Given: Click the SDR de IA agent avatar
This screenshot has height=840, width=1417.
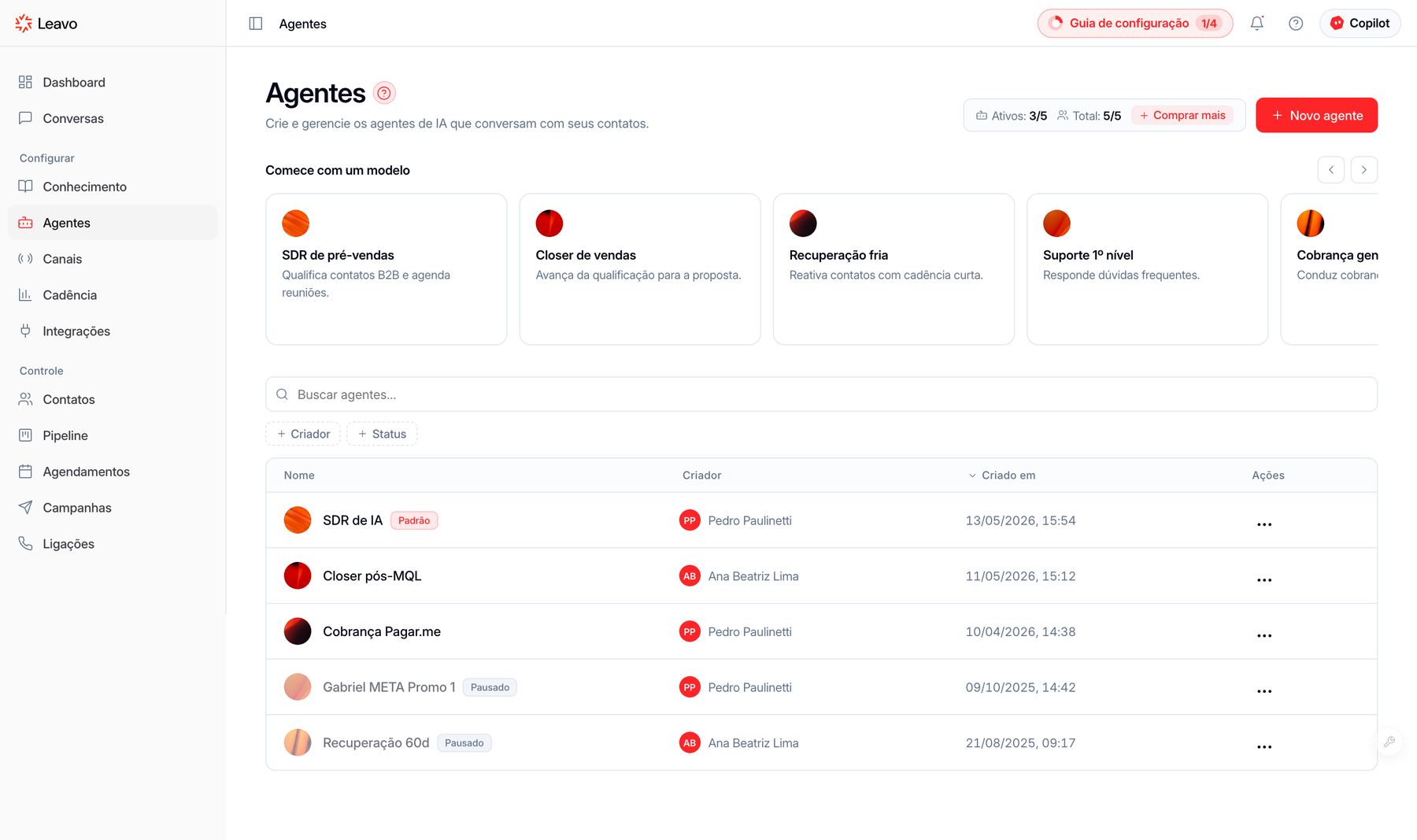Looking at the screenshot, I should point(298,520).
